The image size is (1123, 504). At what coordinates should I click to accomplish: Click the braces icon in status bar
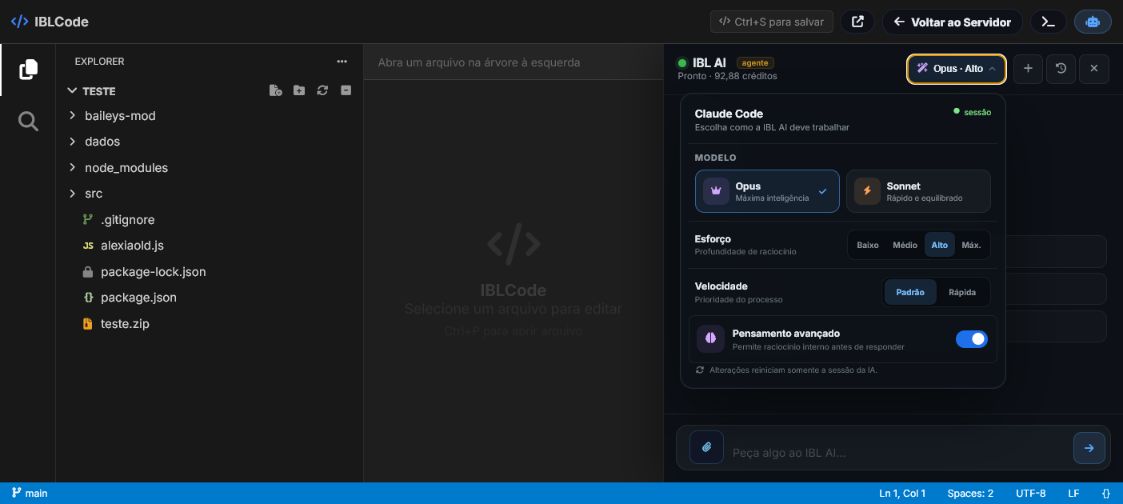point(1106,493)
